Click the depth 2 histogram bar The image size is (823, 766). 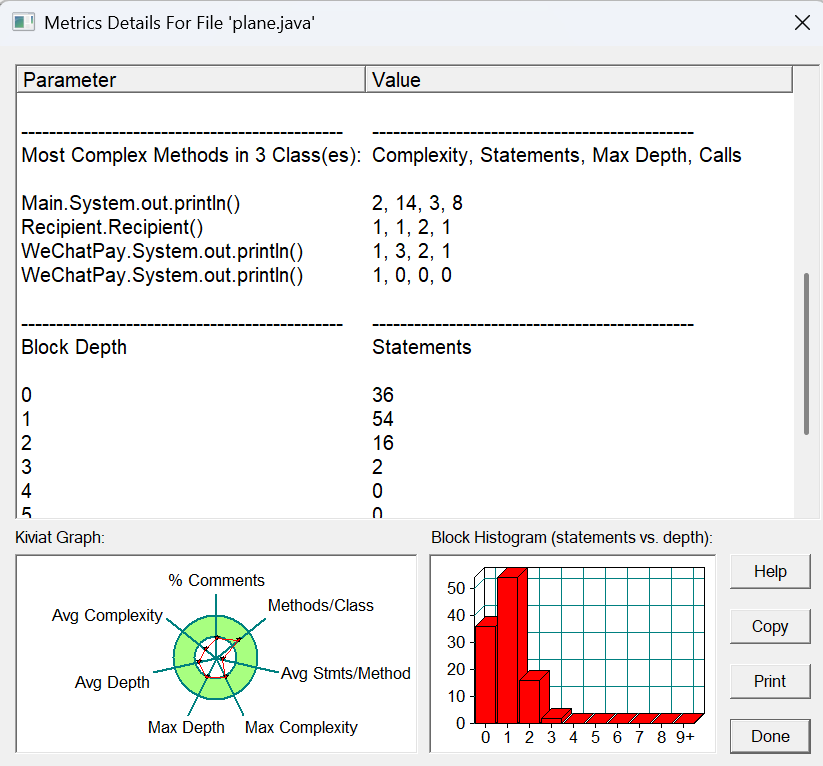pos(530,698)
